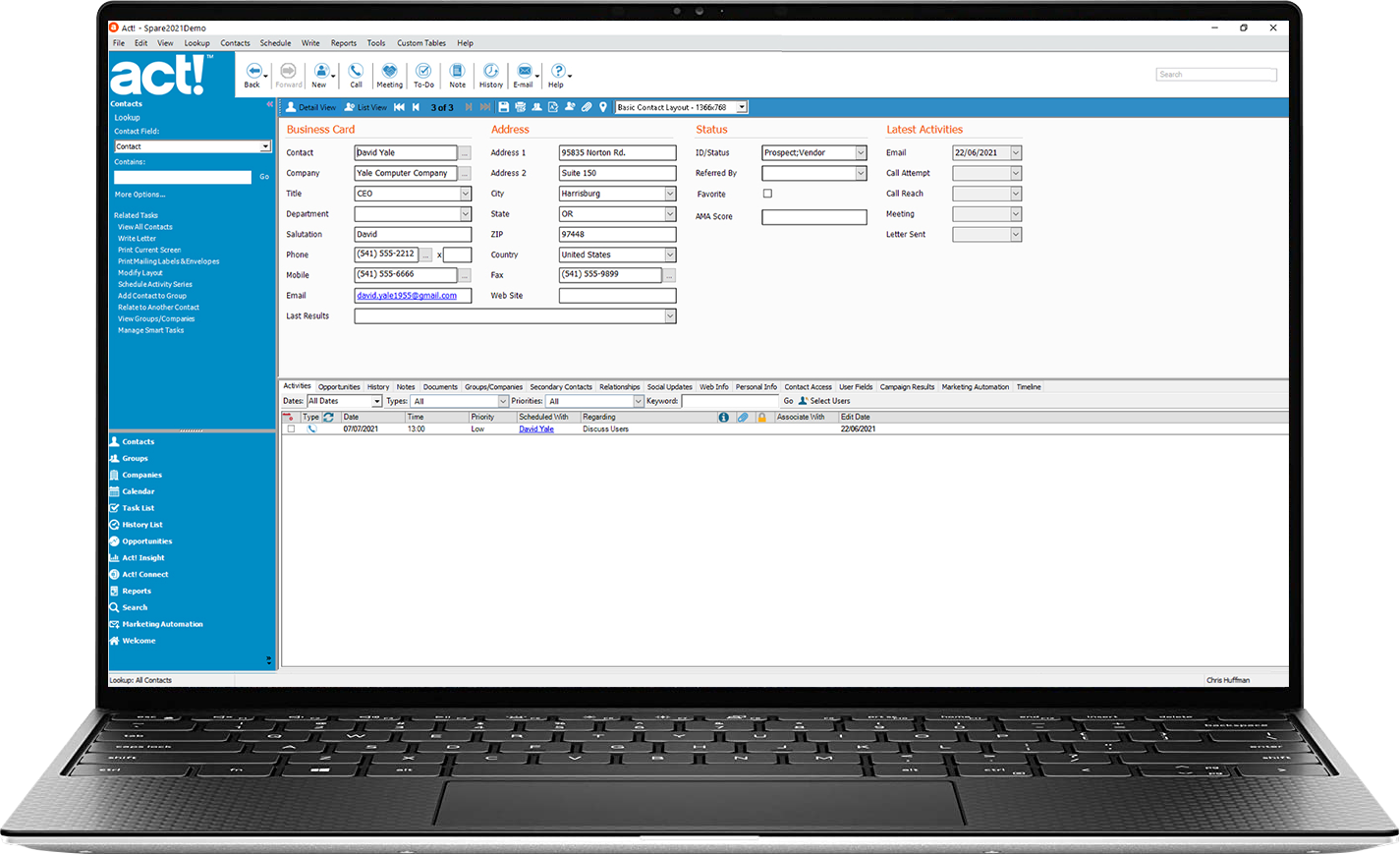
Task: Click the Web Site input field
Action: 618,296
